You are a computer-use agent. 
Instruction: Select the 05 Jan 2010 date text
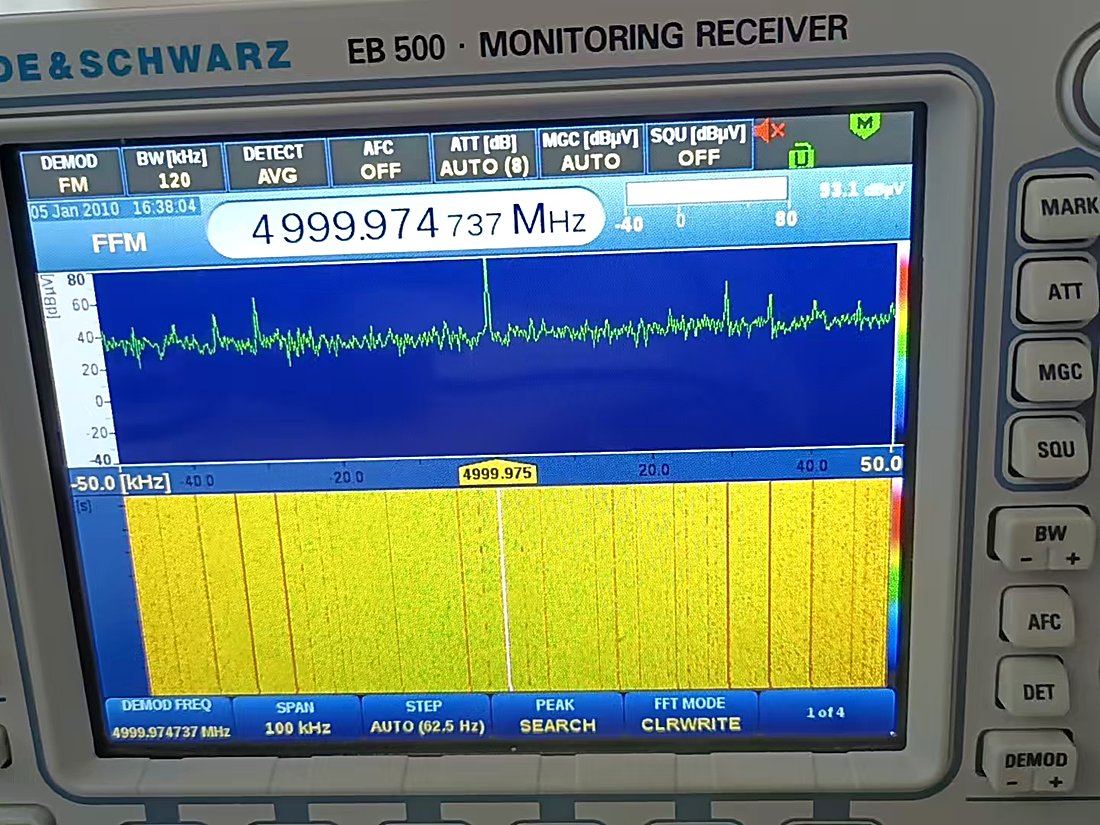coord(75,210)
